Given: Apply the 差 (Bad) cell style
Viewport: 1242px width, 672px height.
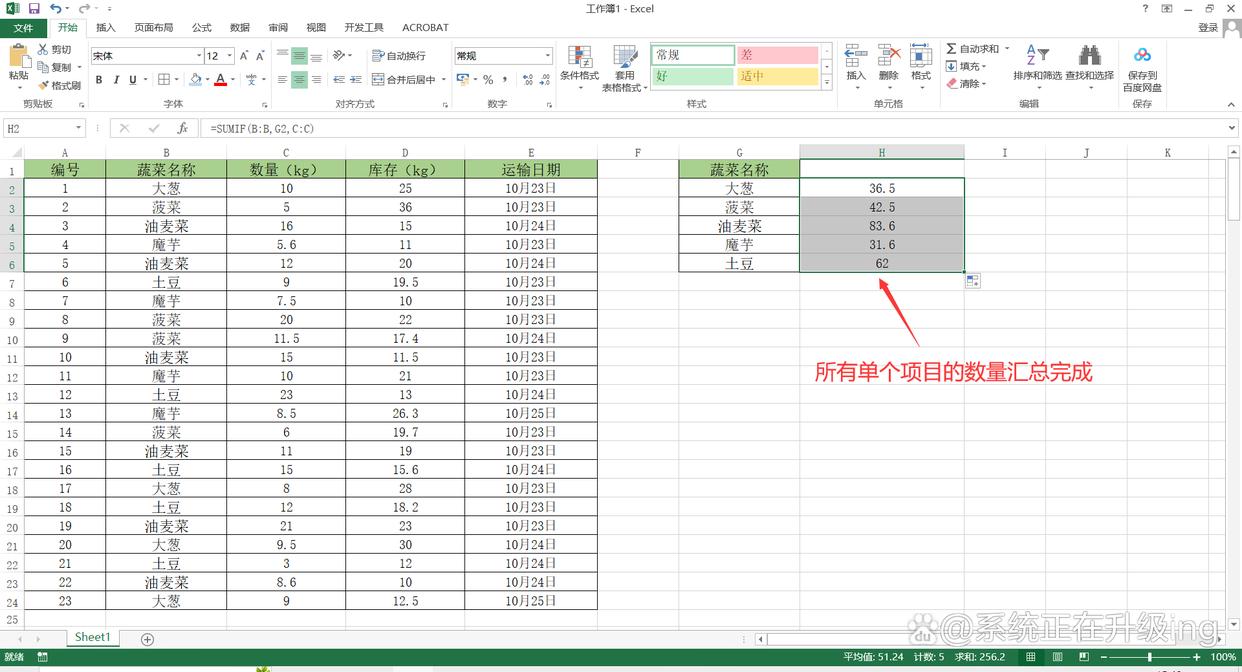Looking at the screenshot, I should click(777, 55).
